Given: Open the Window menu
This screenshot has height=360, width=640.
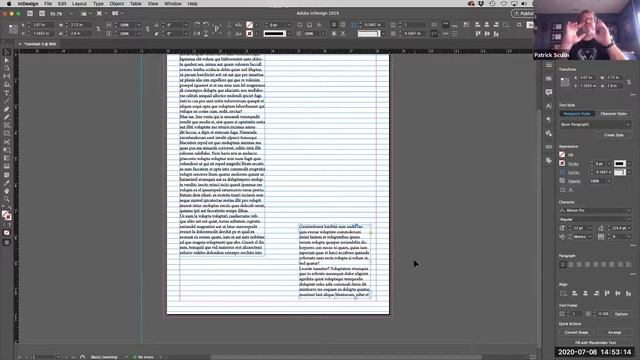Looking at the screenshot, I should [x=173, y=4].
